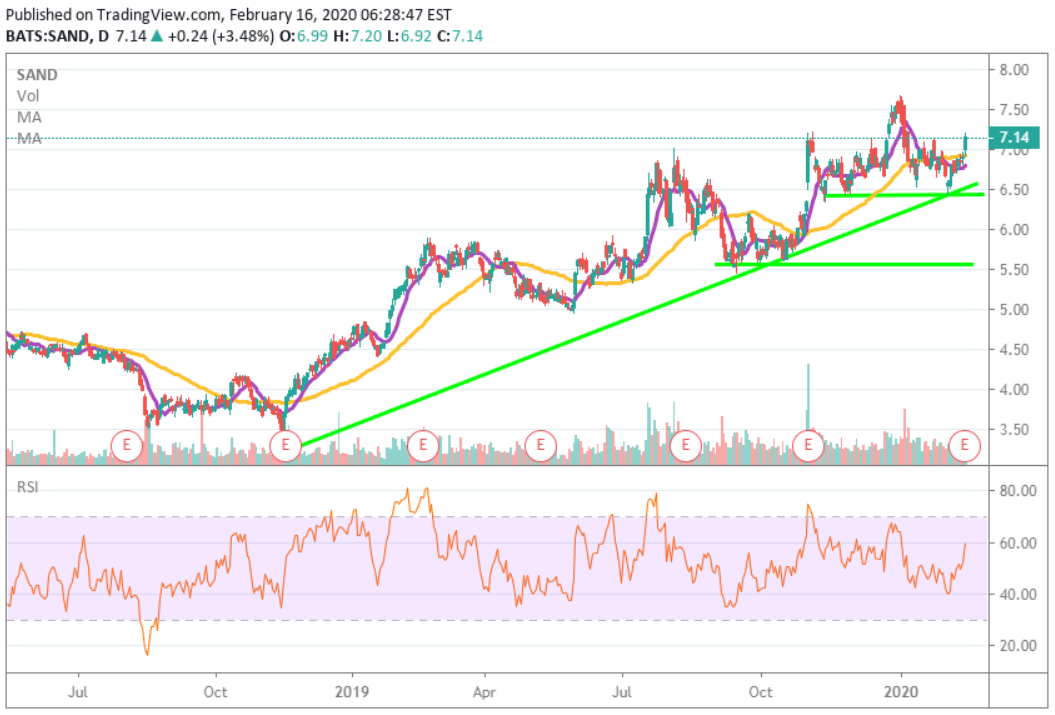Expand the second MA legend entry options

coord(30,139)
